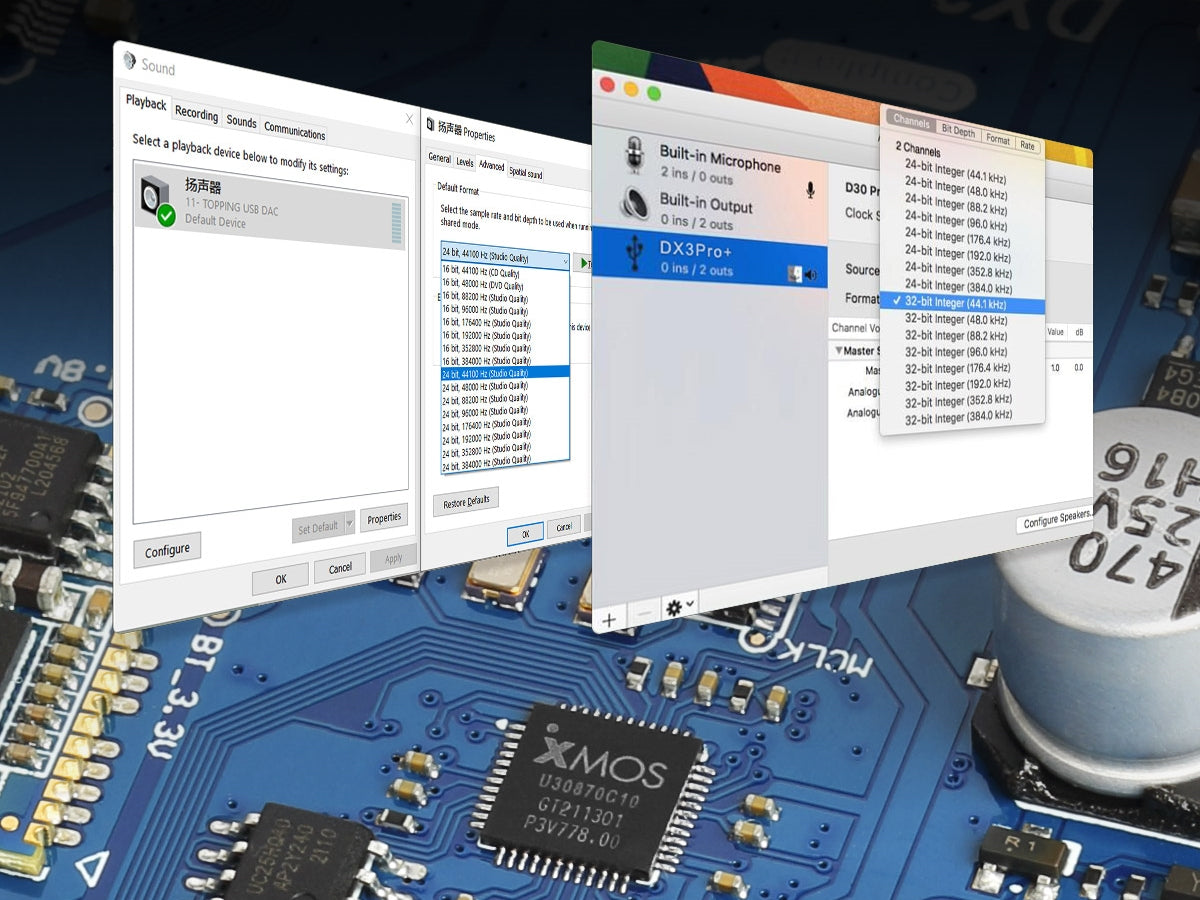Open the Spatial sound tab
Viewport: 1200px width, 900px height.
tap(526, 173)
